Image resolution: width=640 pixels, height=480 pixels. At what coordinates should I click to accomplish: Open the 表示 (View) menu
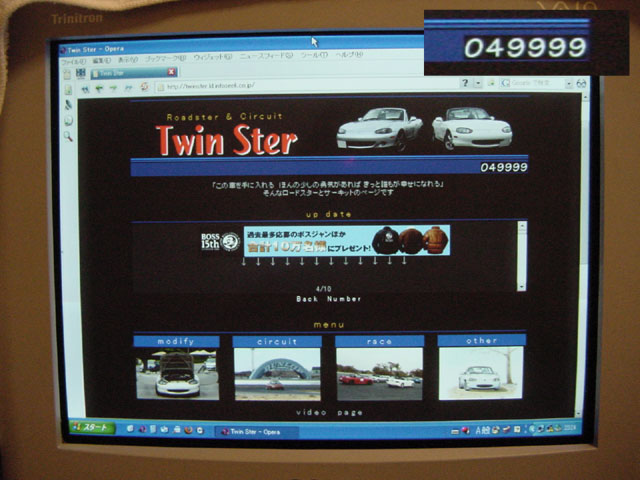click(127, 60)
